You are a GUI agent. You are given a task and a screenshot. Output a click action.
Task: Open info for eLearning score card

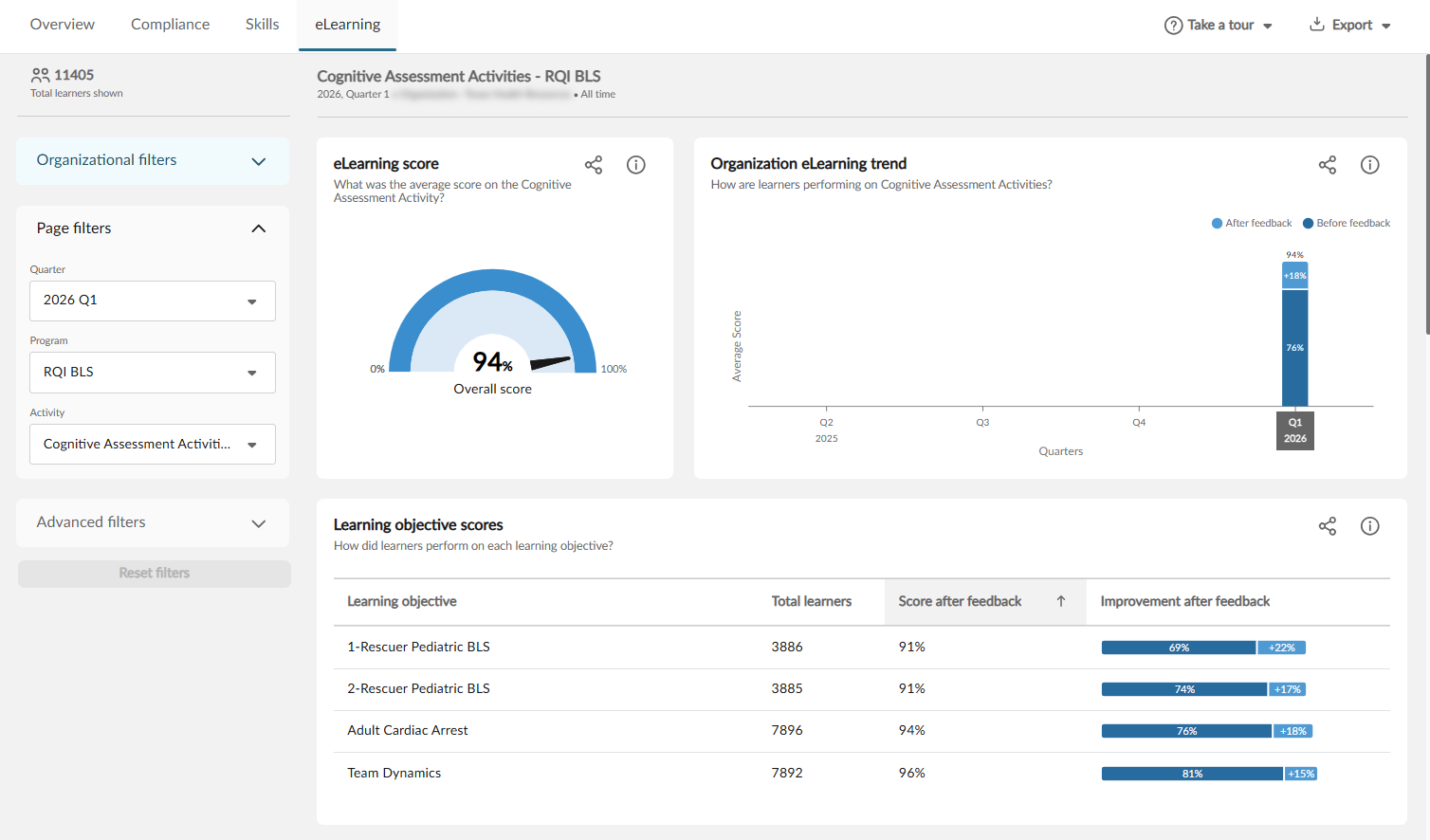point(636,165)
